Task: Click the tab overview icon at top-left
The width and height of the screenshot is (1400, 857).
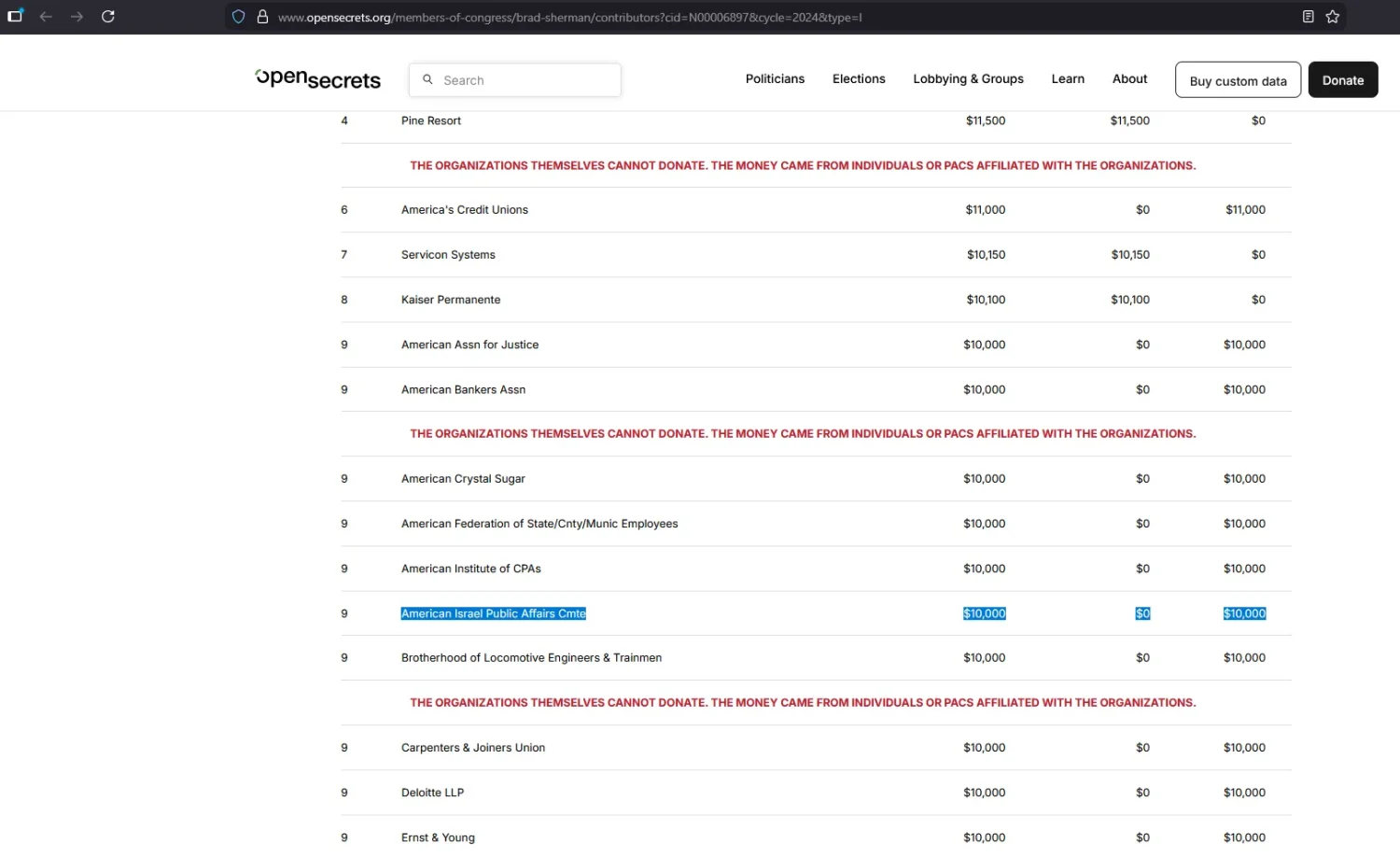Action: click(15, 16)
